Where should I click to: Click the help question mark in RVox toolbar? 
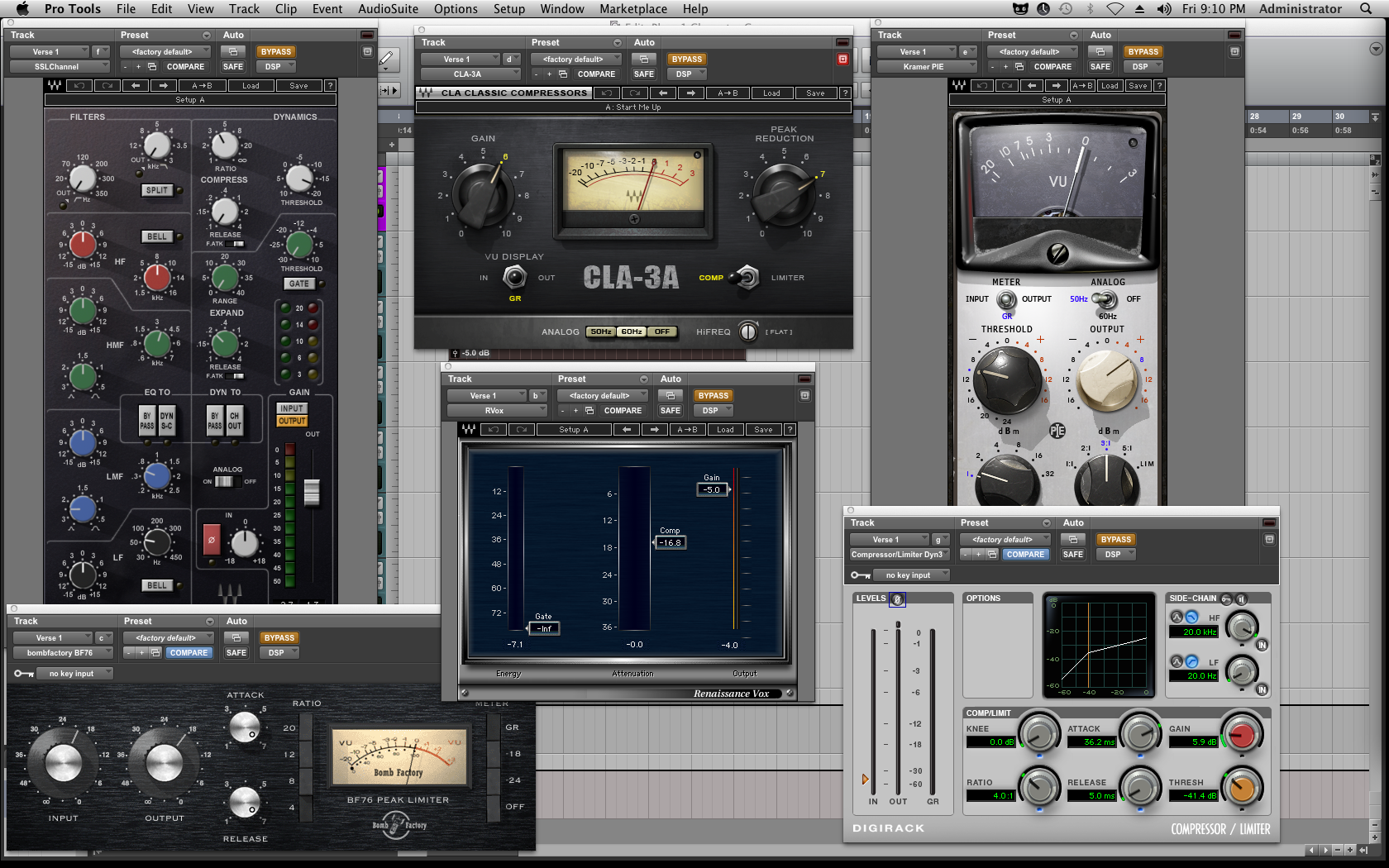tap(790, 429)
